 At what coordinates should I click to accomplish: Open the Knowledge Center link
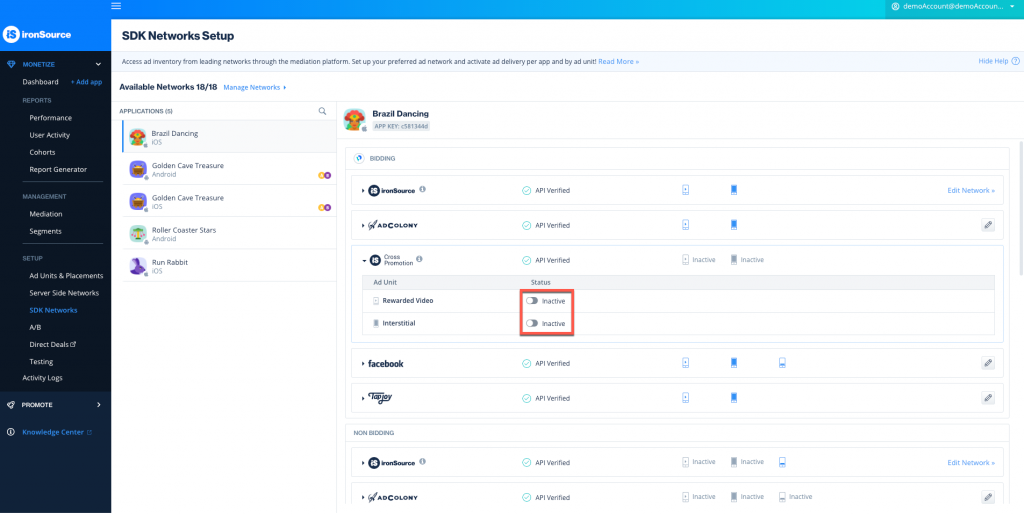coord(57,432)
